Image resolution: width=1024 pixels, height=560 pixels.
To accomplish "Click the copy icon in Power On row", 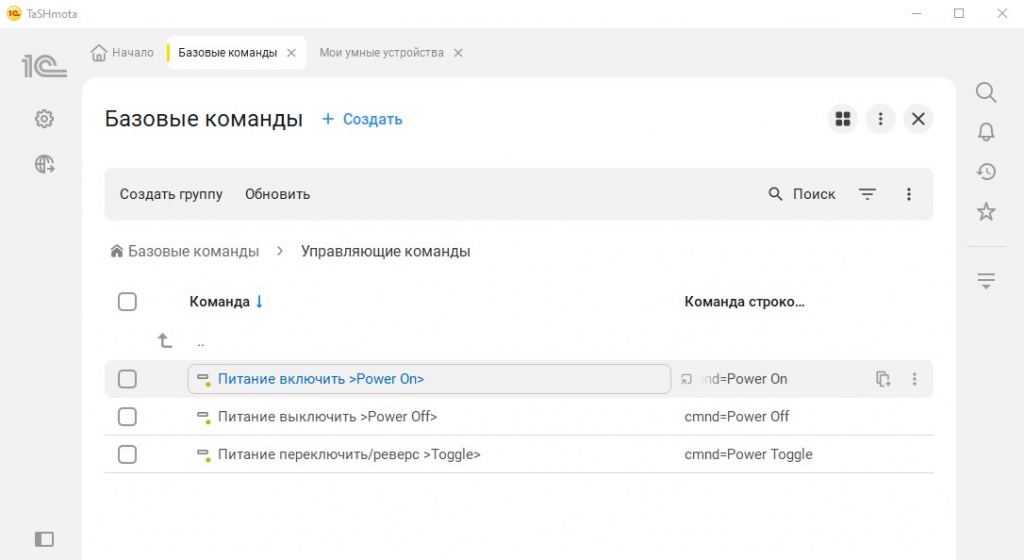I will click(x=882, y=379).
